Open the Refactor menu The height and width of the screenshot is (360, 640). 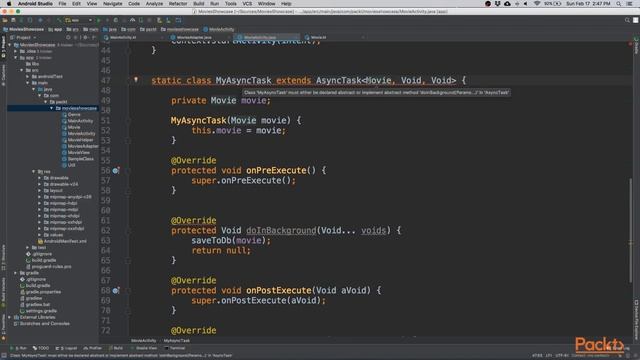[x=178, y=4]
